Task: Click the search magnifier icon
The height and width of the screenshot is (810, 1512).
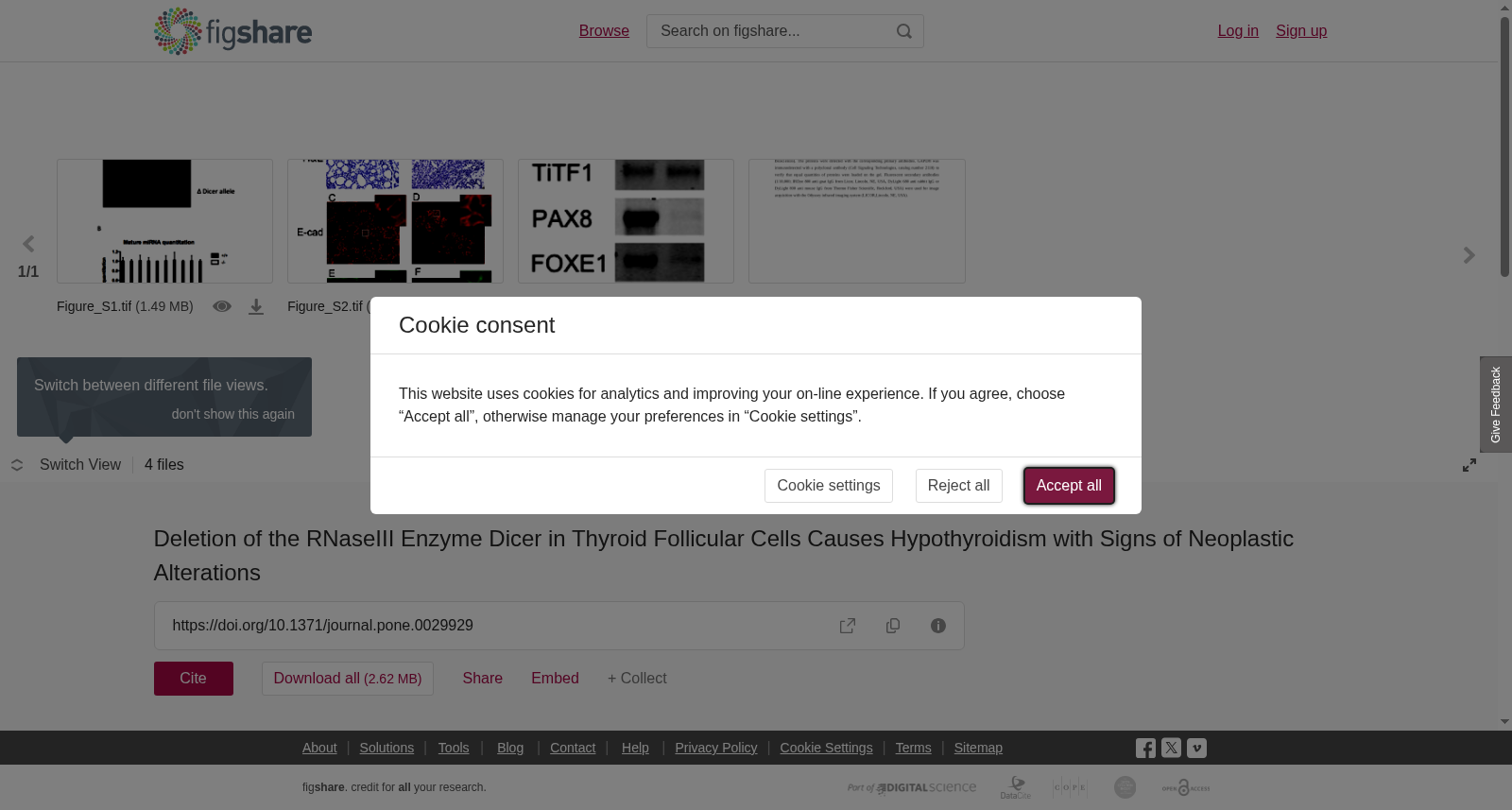Action: (904, 31)
